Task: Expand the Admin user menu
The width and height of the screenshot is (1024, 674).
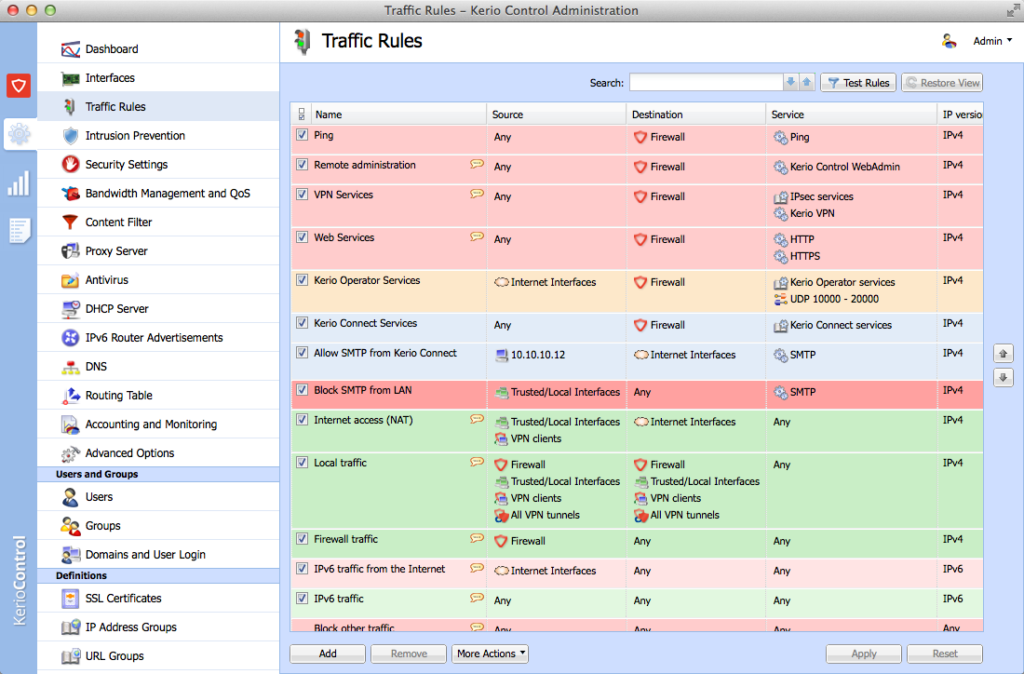Action: coord(992,41)
